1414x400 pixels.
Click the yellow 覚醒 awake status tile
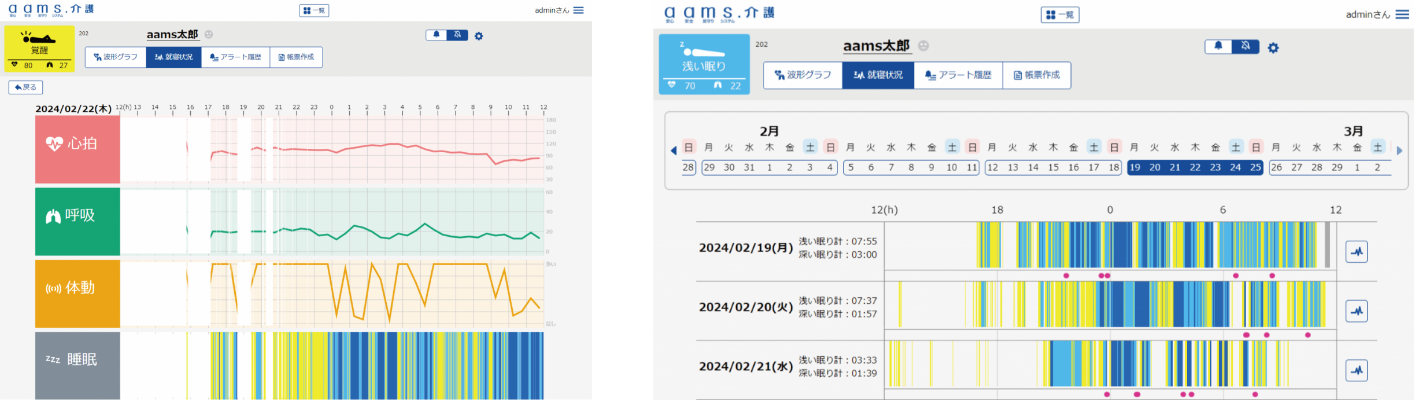(x=39, y=49)
